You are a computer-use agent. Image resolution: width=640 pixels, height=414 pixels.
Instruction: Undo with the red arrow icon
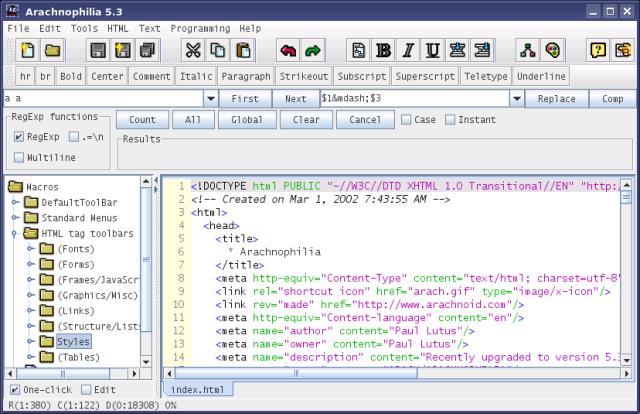[x=288, y=51]
